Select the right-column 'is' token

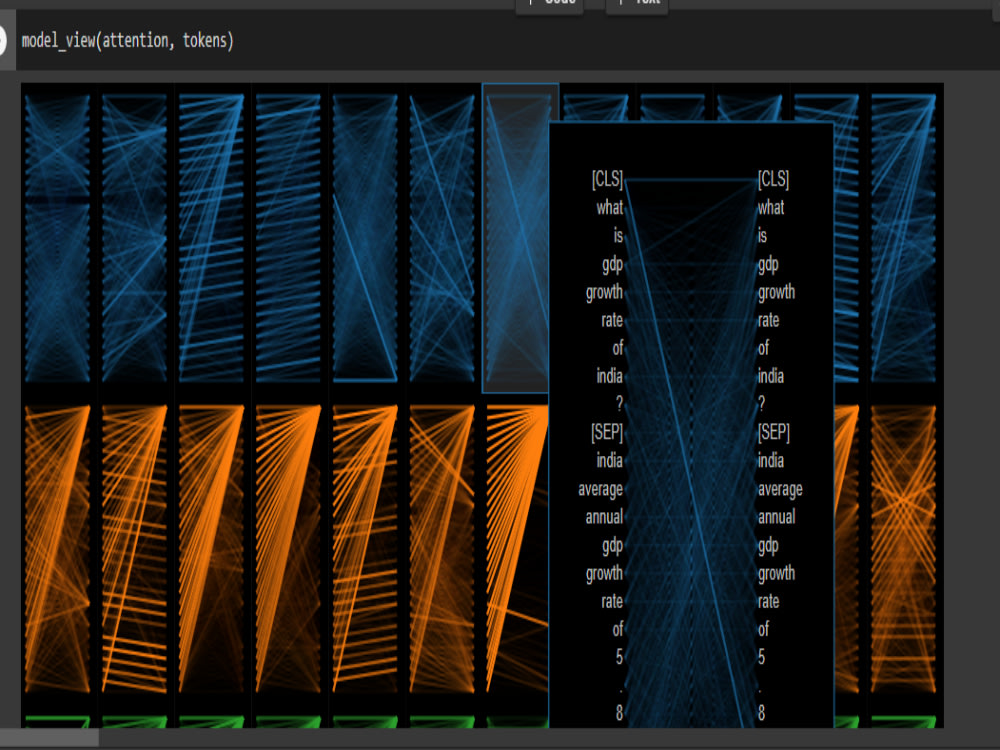point(763,235)
